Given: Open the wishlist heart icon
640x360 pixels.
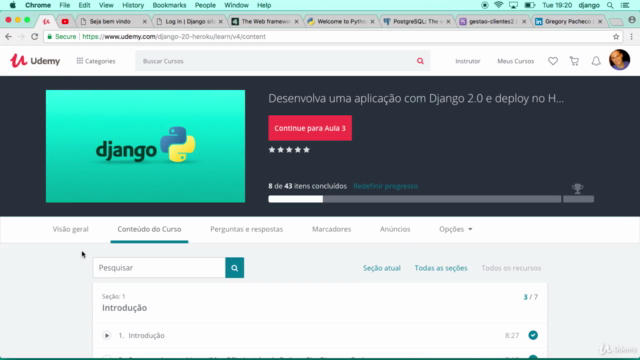Looking at the screenshot, I should click(x=553, y=61).
